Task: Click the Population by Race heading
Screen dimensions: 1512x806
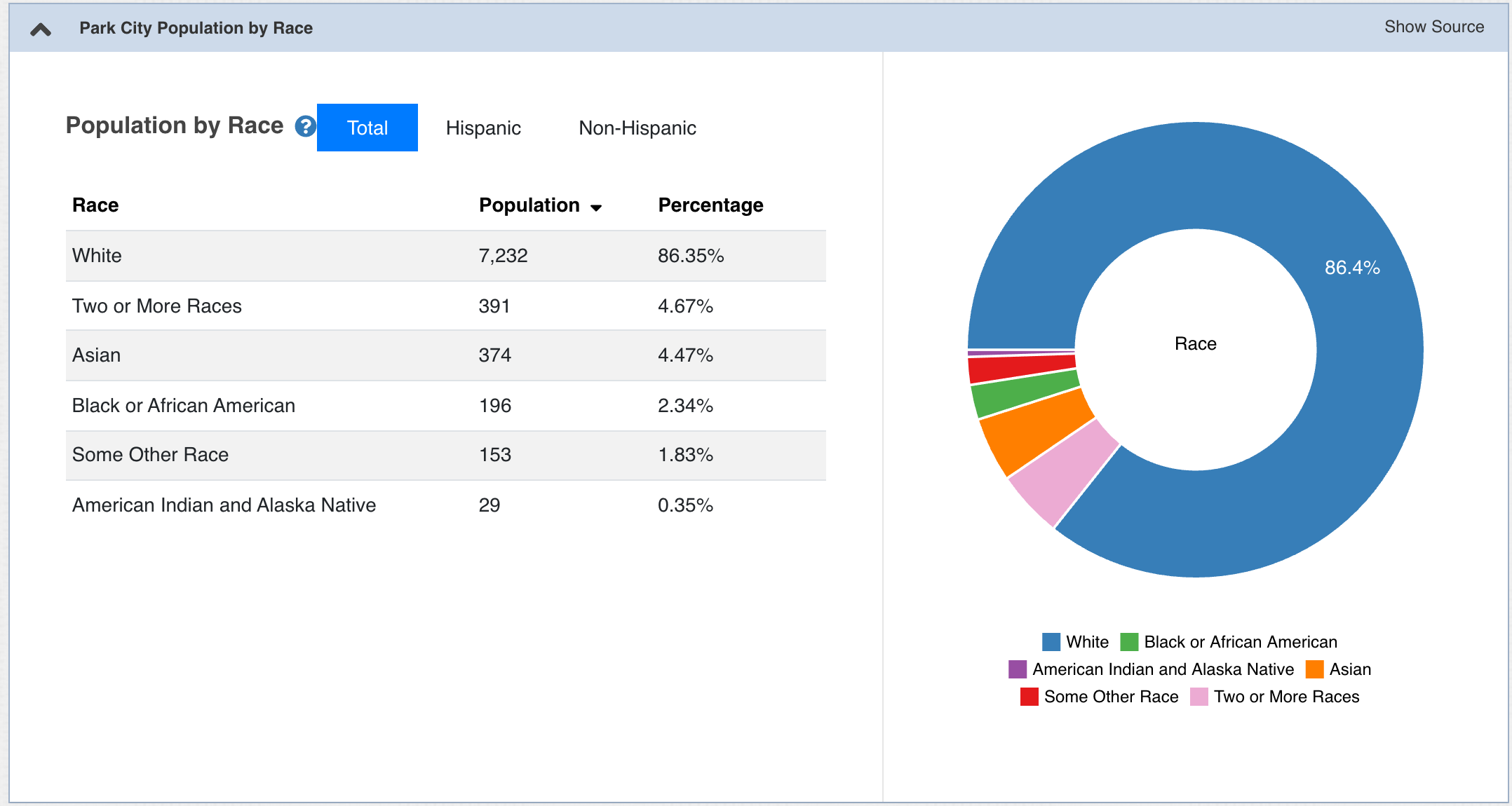Action: tap(175, 125)
